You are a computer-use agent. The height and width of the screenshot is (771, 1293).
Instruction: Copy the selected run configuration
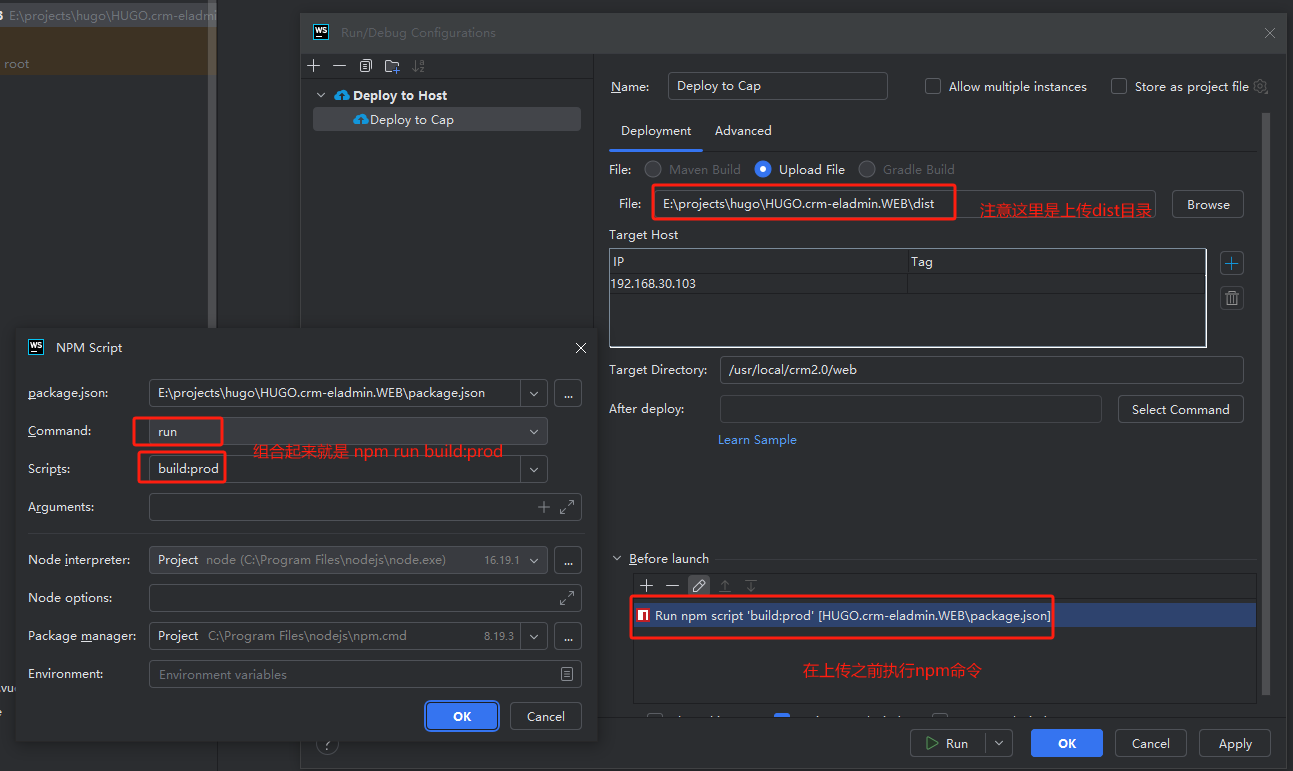coord(366,66)
